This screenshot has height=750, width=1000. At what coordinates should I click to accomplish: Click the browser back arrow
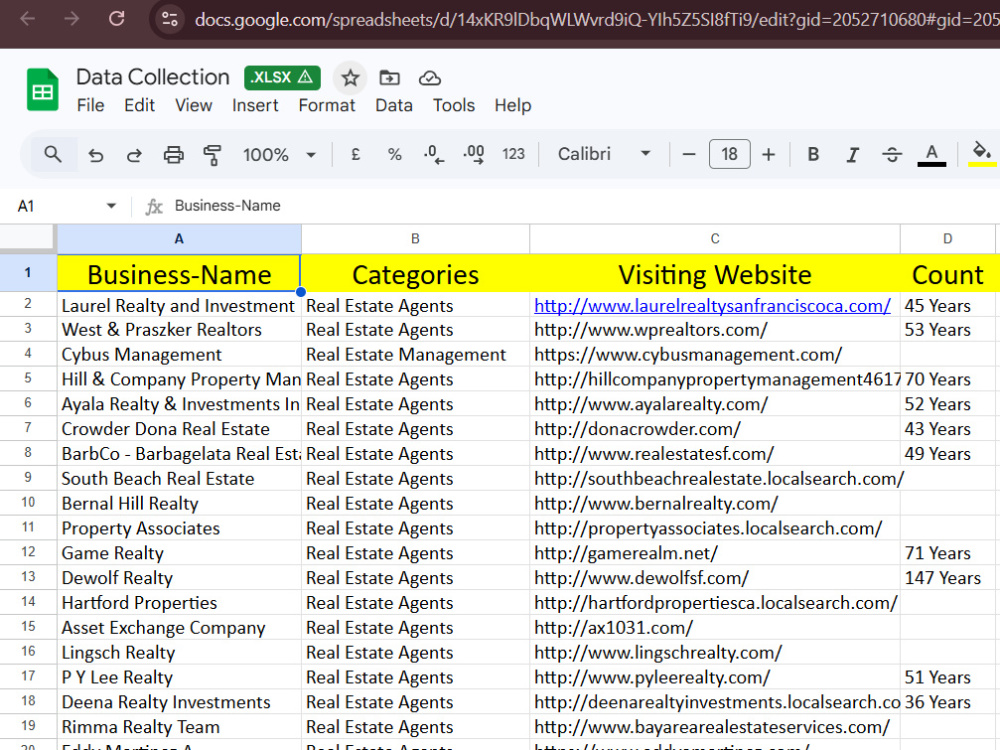point(27,18)
